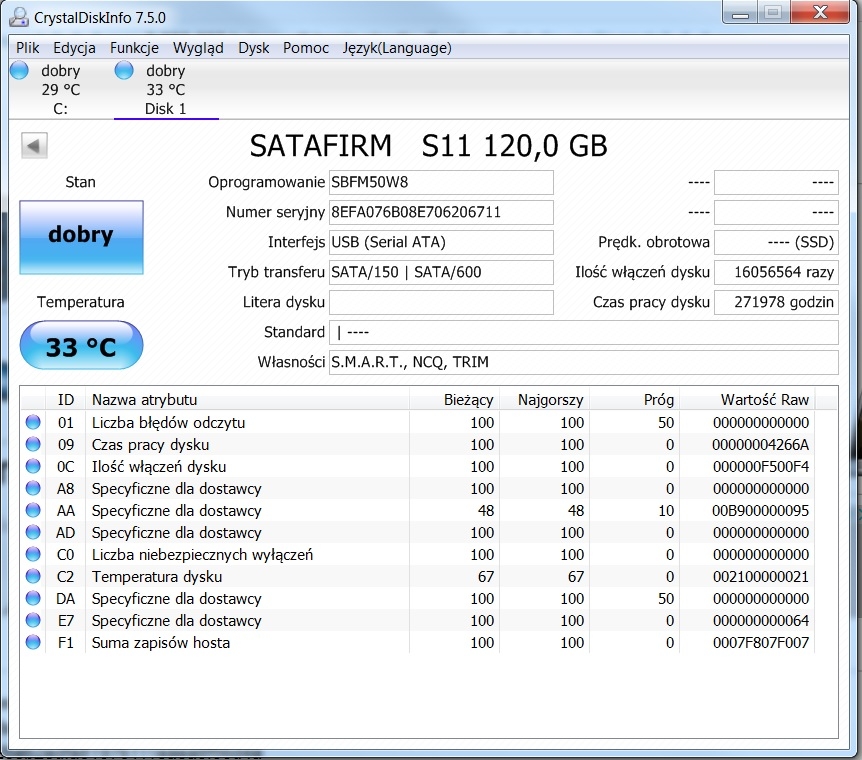Screen dimensions: 862x760
Task: Click status orb for attribute C2
Action: tap(33, 576)
